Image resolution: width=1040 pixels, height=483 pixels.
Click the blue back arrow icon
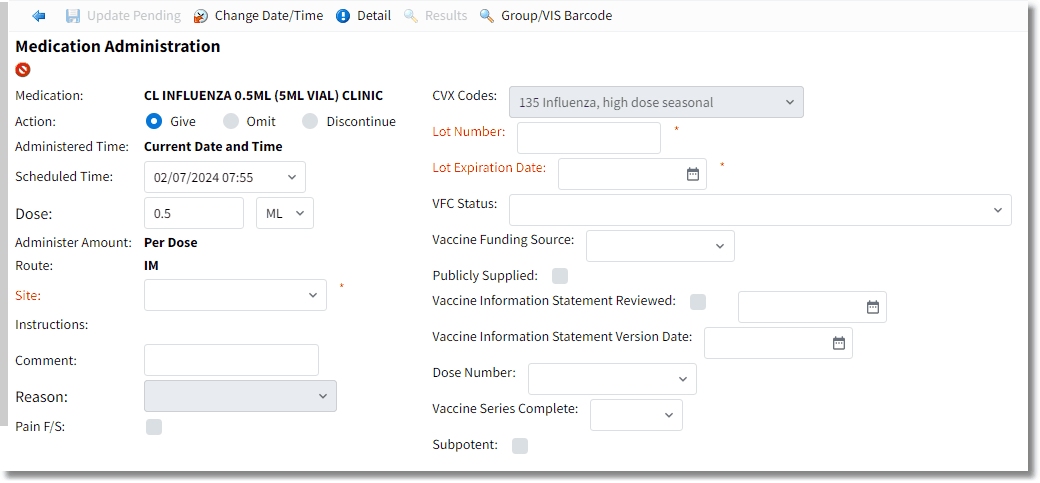click(38, 15)
